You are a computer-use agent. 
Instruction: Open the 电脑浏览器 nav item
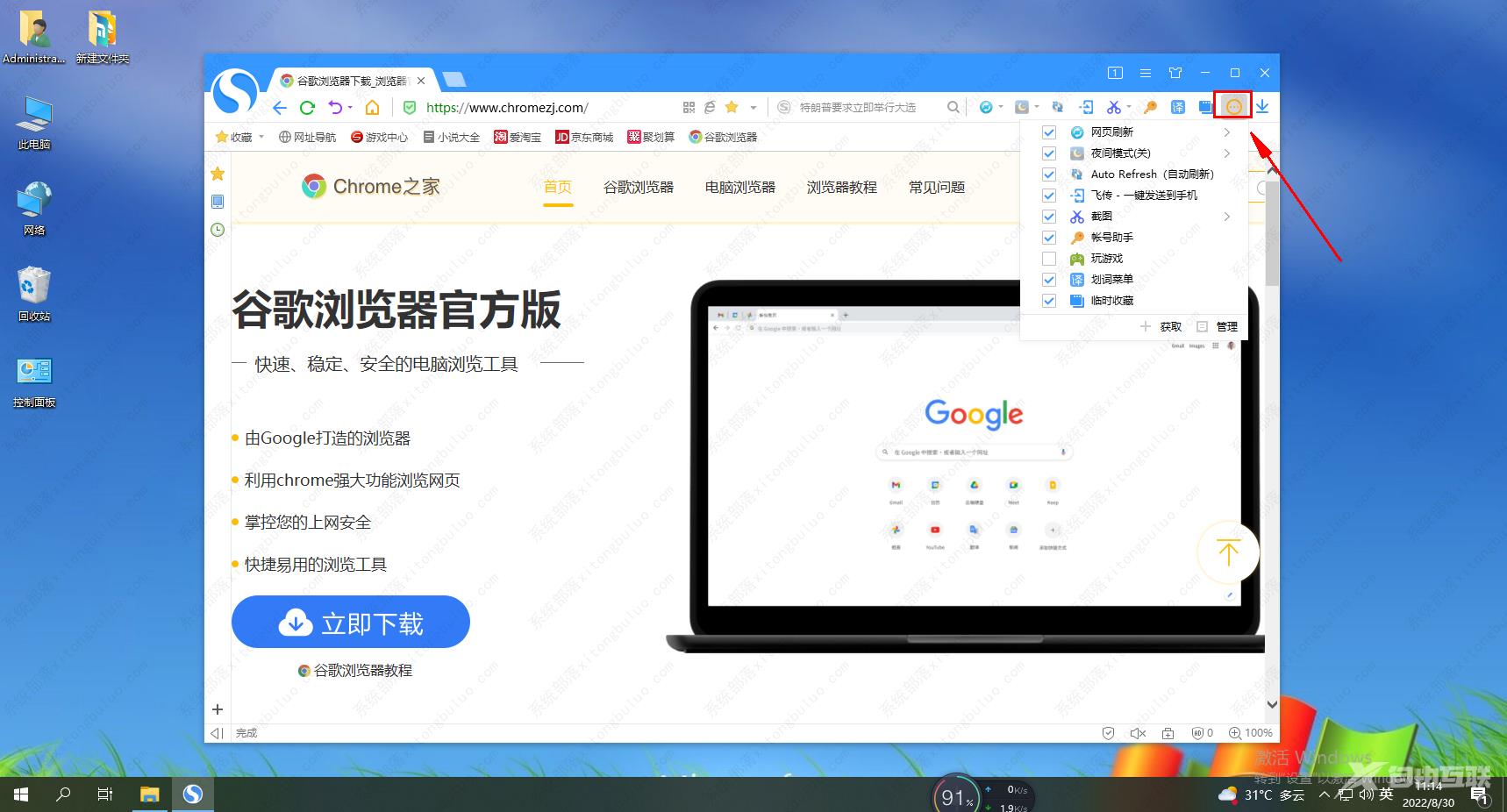[740, 187]
